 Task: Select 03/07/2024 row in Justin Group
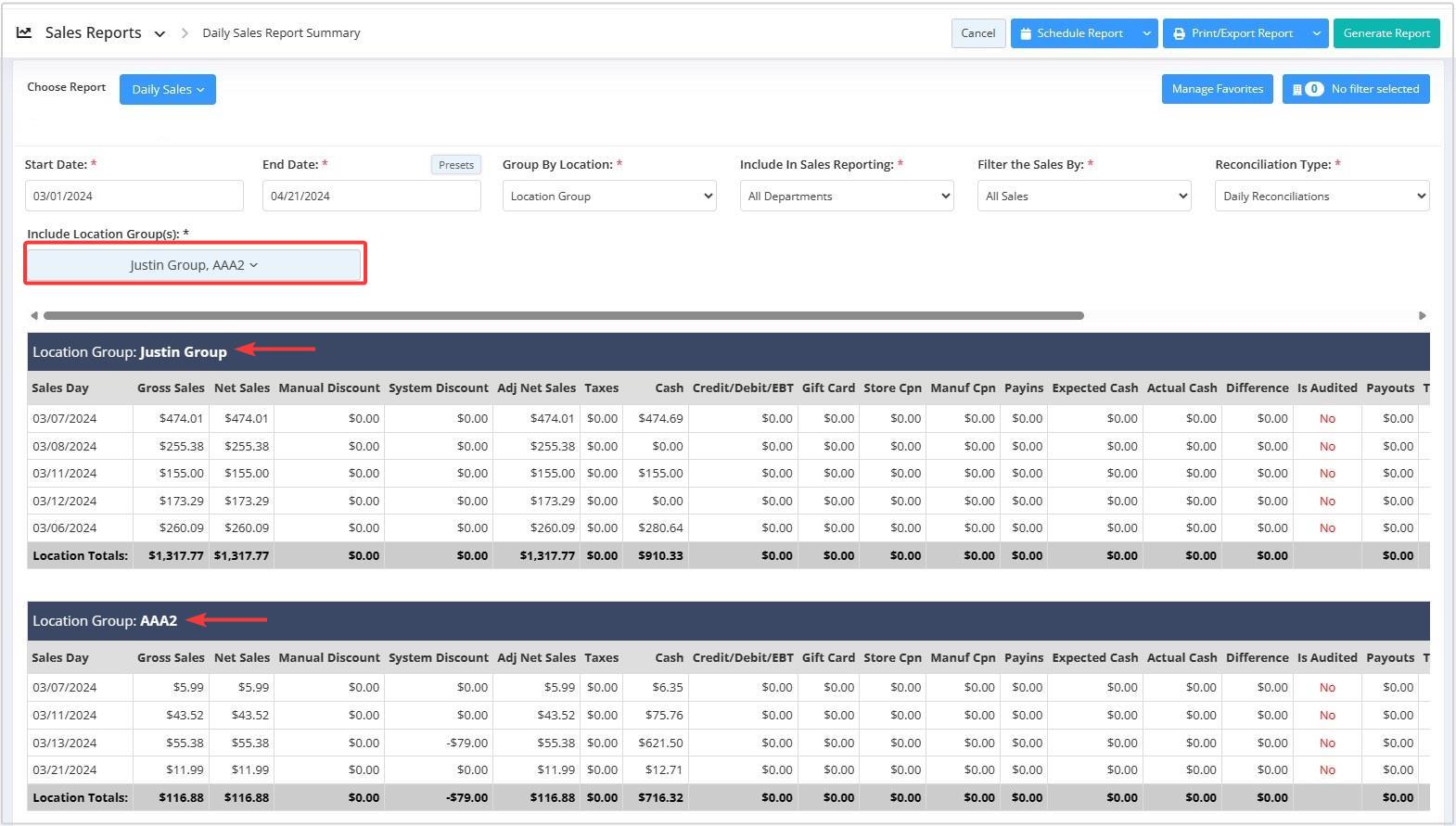click(x=728, y=418)
